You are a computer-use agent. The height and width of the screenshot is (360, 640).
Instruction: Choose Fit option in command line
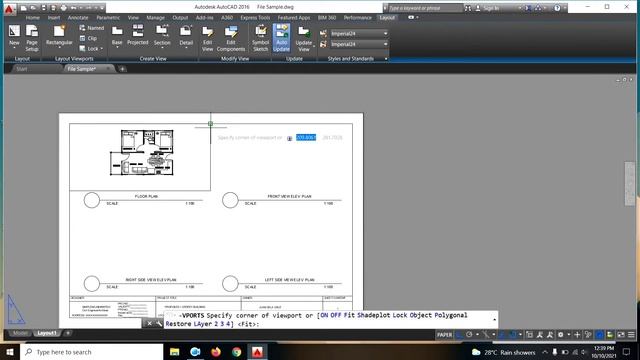(x=349, y=315)
